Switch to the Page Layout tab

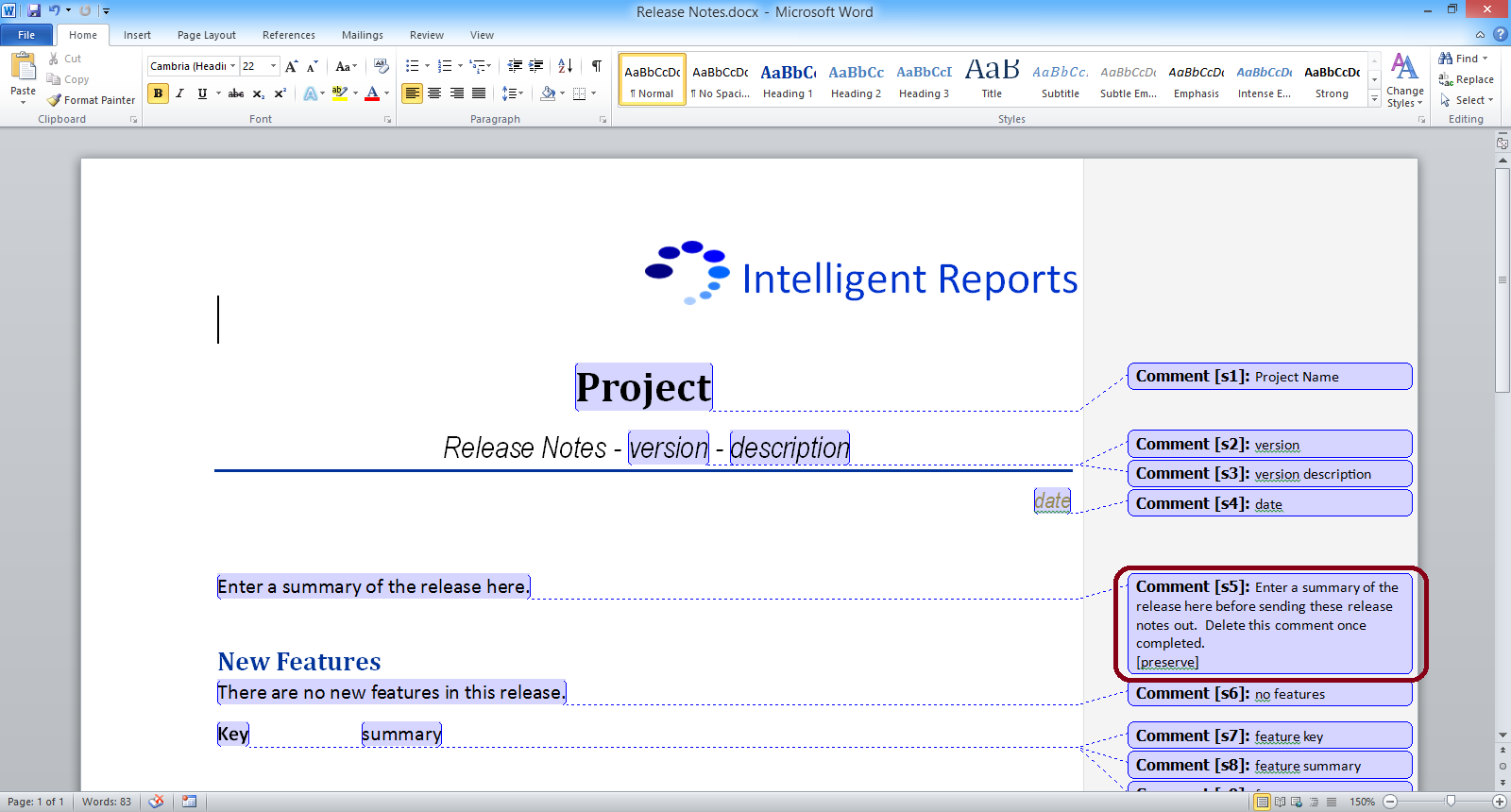(206, 35)
